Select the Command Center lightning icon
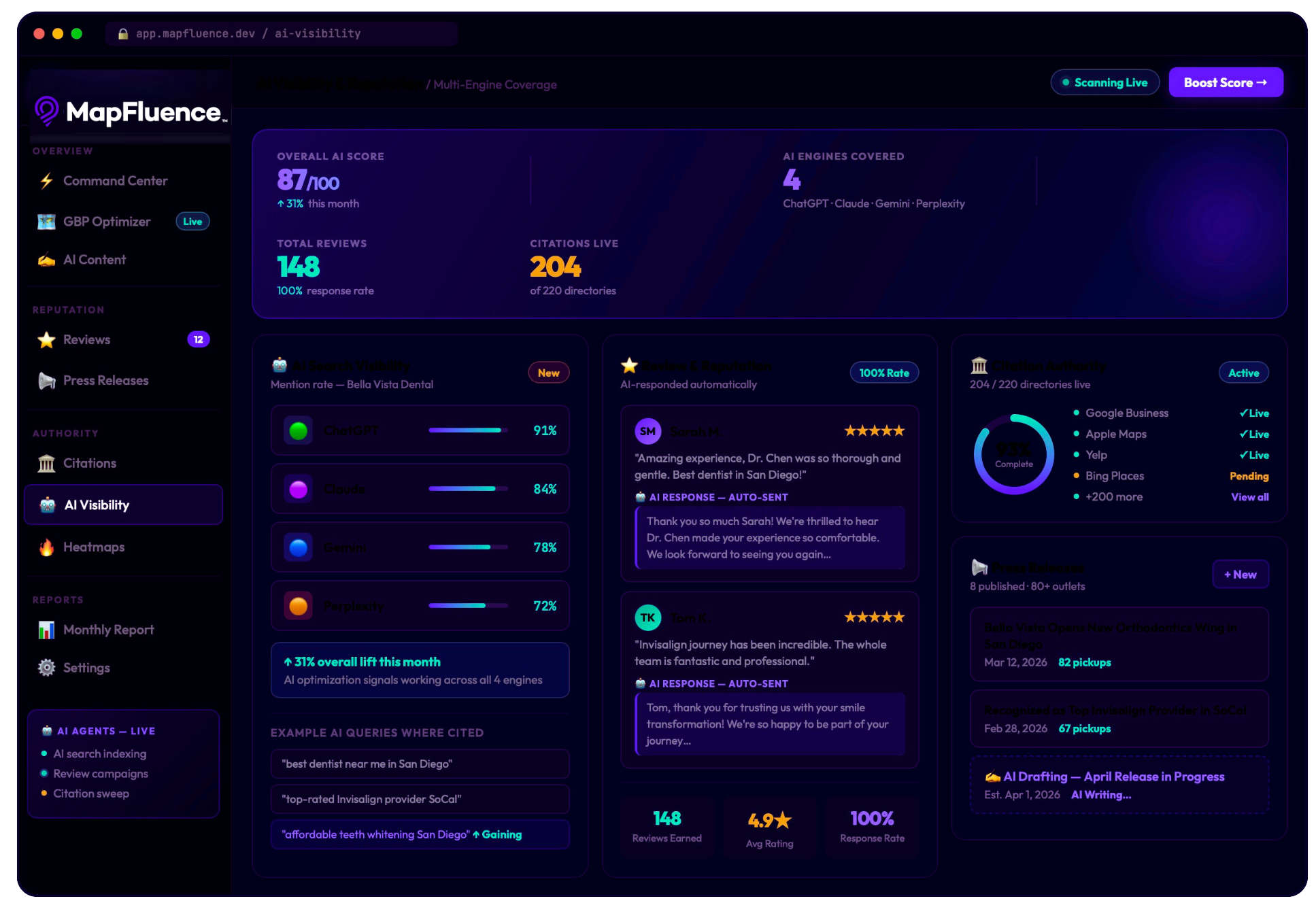 [46, 180]
